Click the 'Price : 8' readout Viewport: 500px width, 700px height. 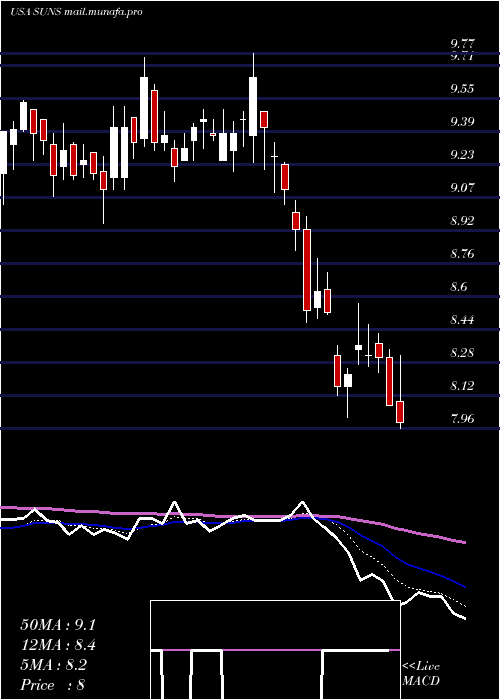point(53,685)
